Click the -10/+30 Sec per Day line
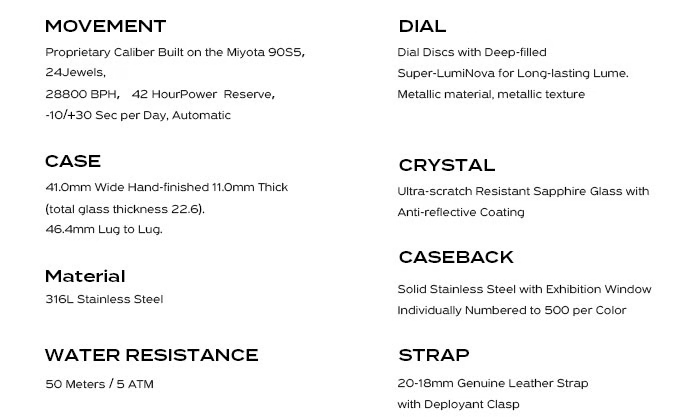680x418 pixels. coord(138,115)
